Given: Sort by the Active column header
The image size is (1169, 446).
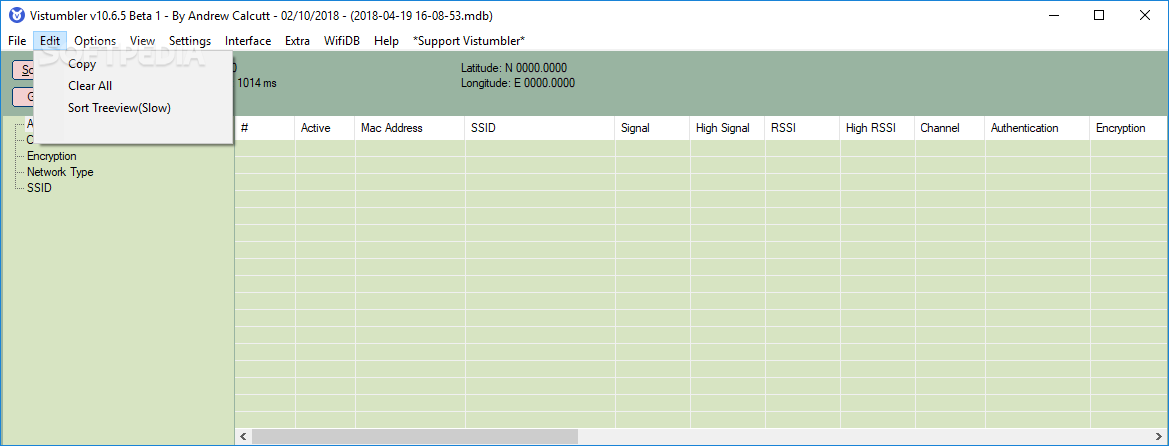Looking at the screenshot, I should 324,128.
